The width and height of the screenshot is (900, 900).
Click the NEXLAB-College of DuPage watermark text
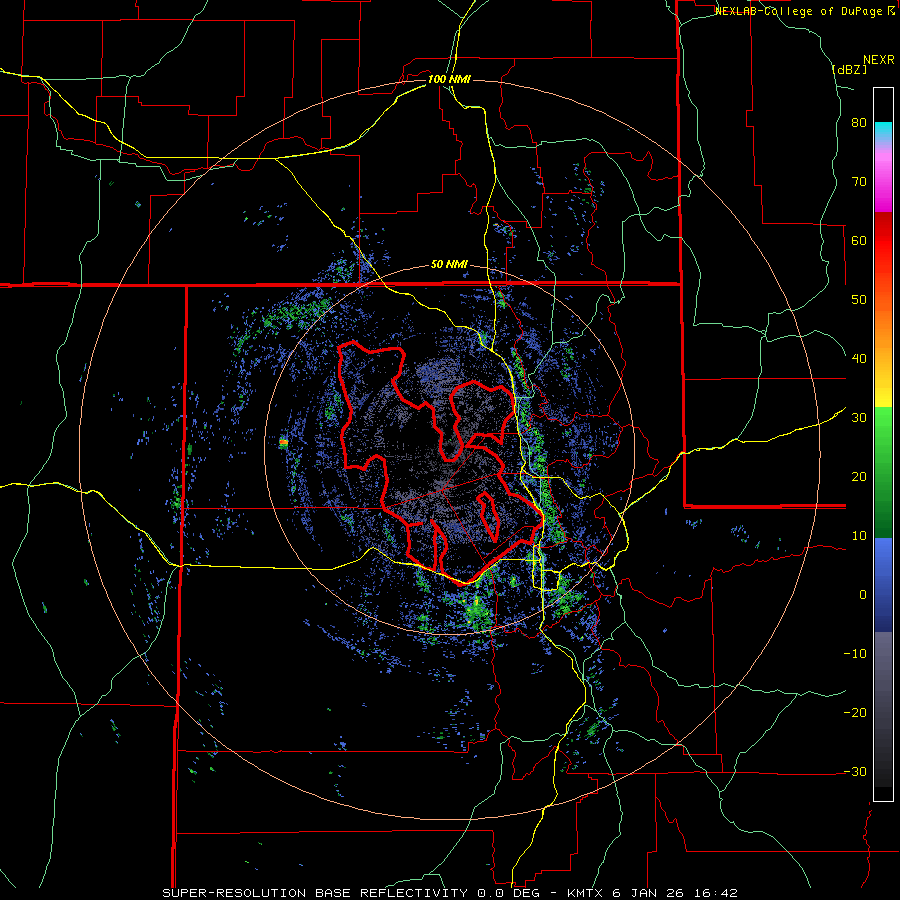pyautogui.click(x=805, y=11)
